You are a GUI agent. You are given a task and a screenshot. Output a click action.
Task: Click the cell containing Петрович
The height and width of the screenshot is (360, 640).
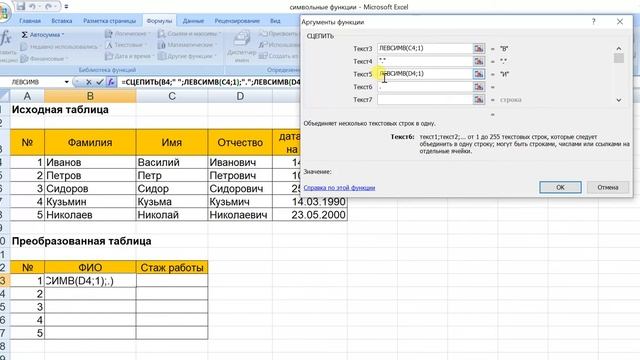(x=240, y=176)
